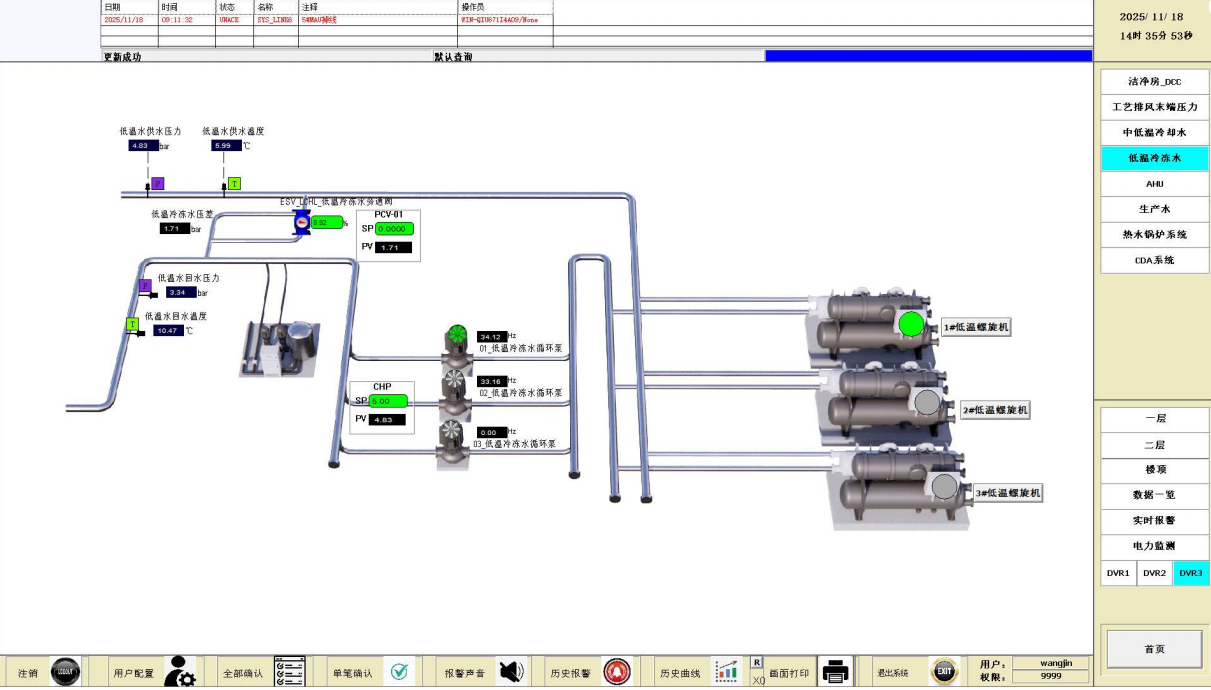Toggle 1# chiller green status indicator
Viewport: 1211px width, 690px height.
coord(911,324)
